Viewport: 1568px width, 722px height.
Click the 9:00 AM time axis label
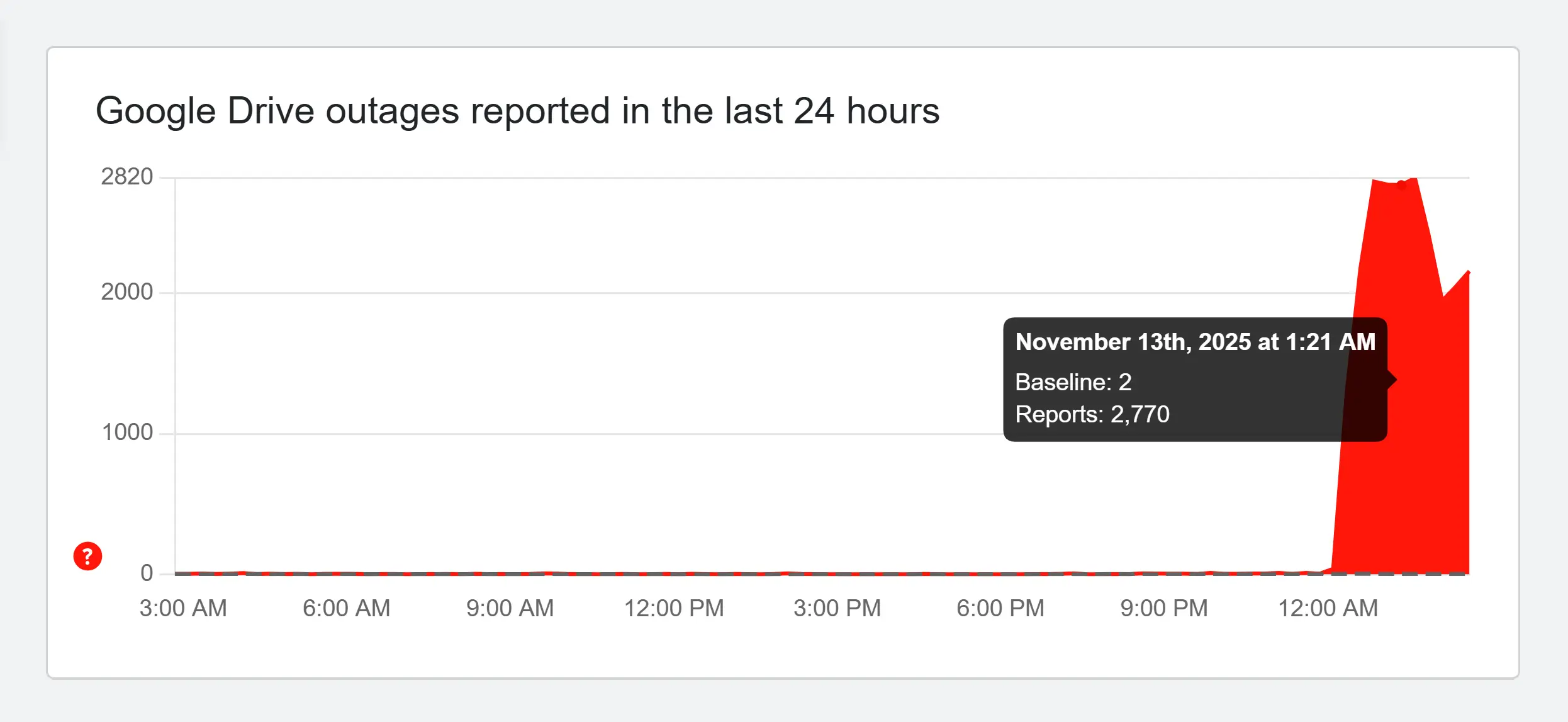(510, 609)
